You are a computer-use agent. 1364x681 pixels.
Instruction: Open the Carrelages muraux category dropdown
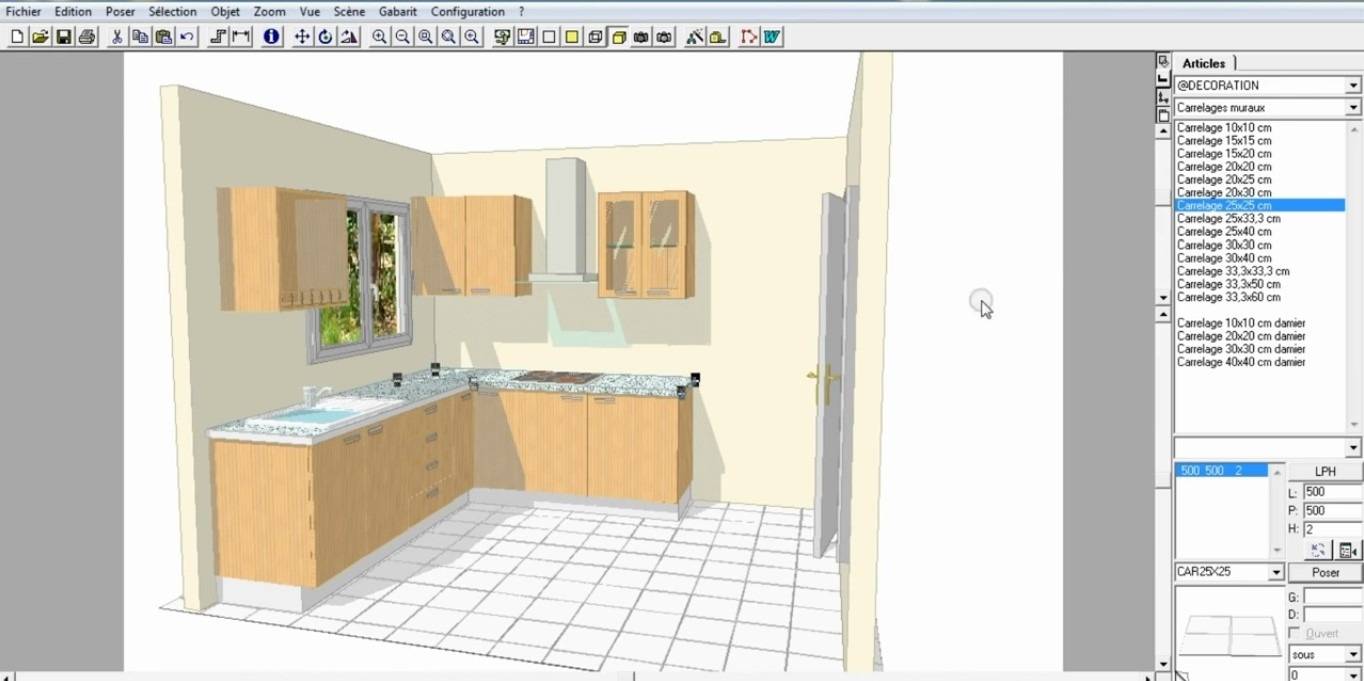[x=1353, y=108]
